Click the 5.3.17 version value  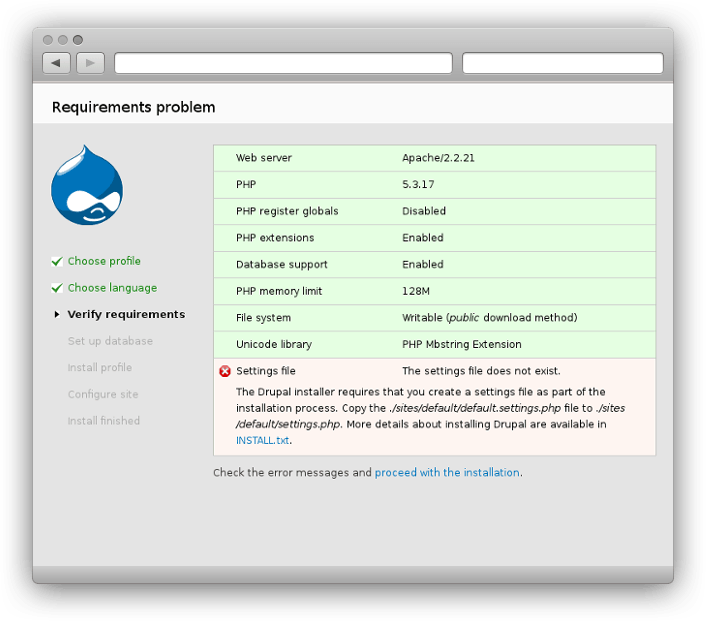coord(418,184)
